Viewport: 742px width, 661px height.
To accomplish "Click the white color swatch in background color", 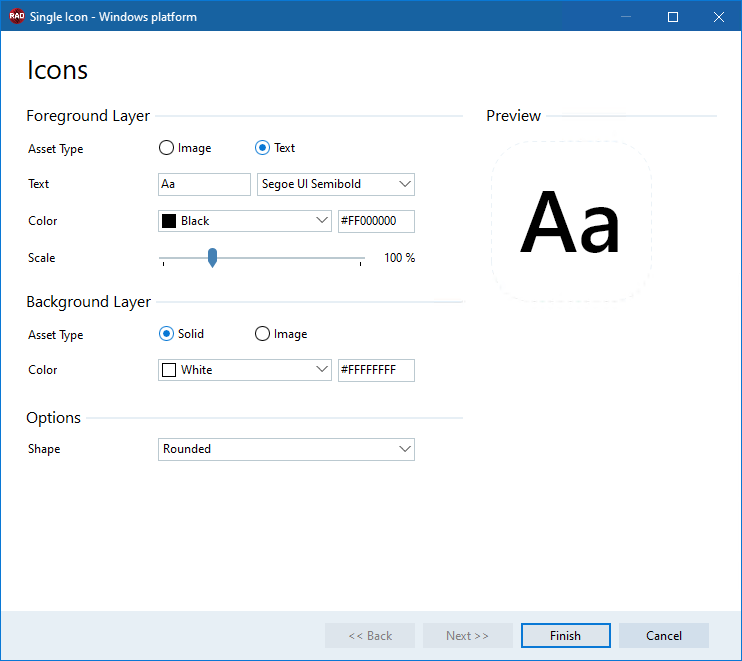I will [x=169, y=370].
